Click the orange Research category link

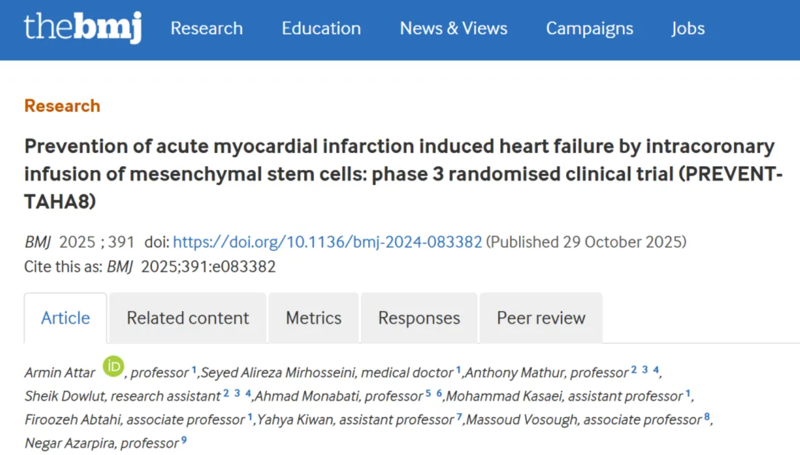click(62, 106)
